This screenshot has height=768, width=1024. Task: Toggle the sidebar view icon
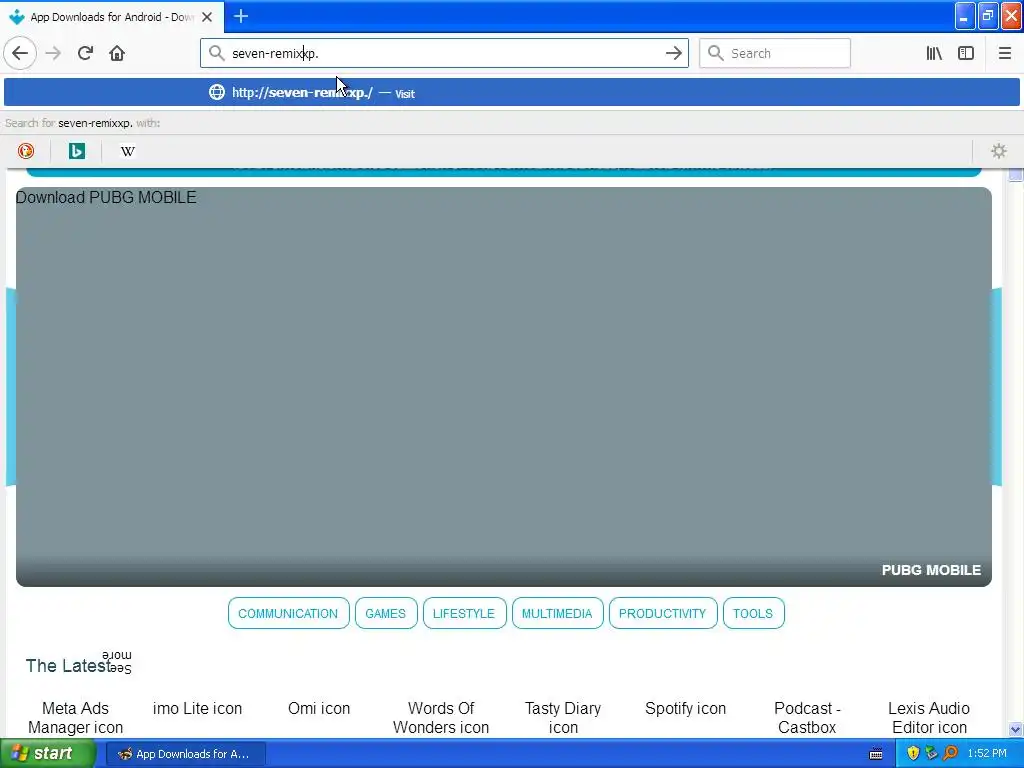(966, 54)
